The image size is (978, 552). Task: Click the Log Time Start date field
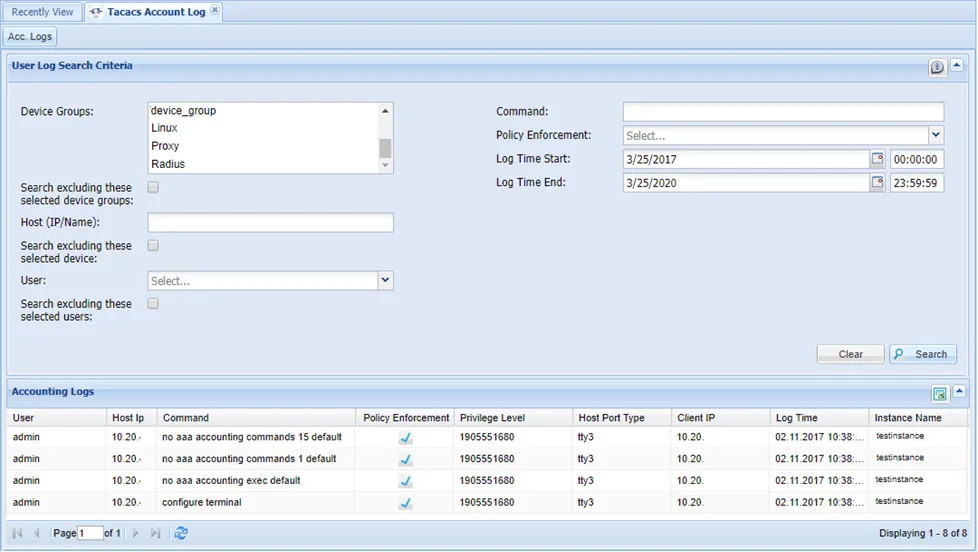(x=746, y=159)
